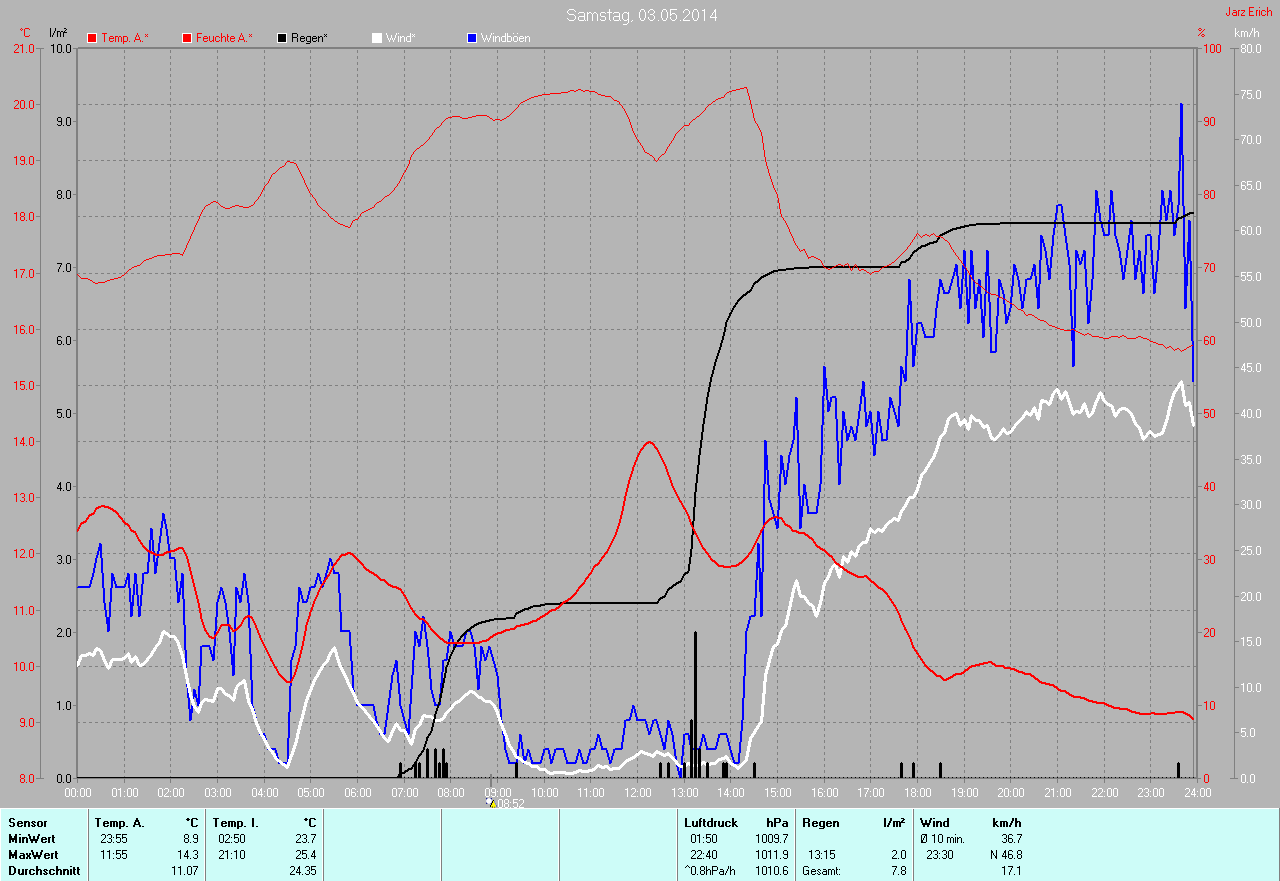This screenshot has width=1280, height=881.
Task: Click the red Temp. A.* legend swatch
Action: point(93,38)
